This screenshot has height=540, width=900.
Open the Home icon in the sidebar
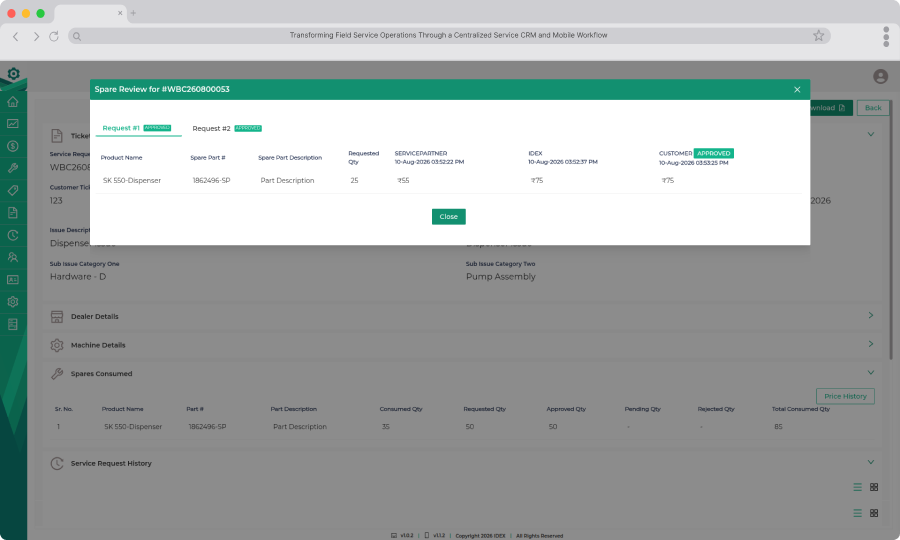pyautogui.click(x=13, y=102)
